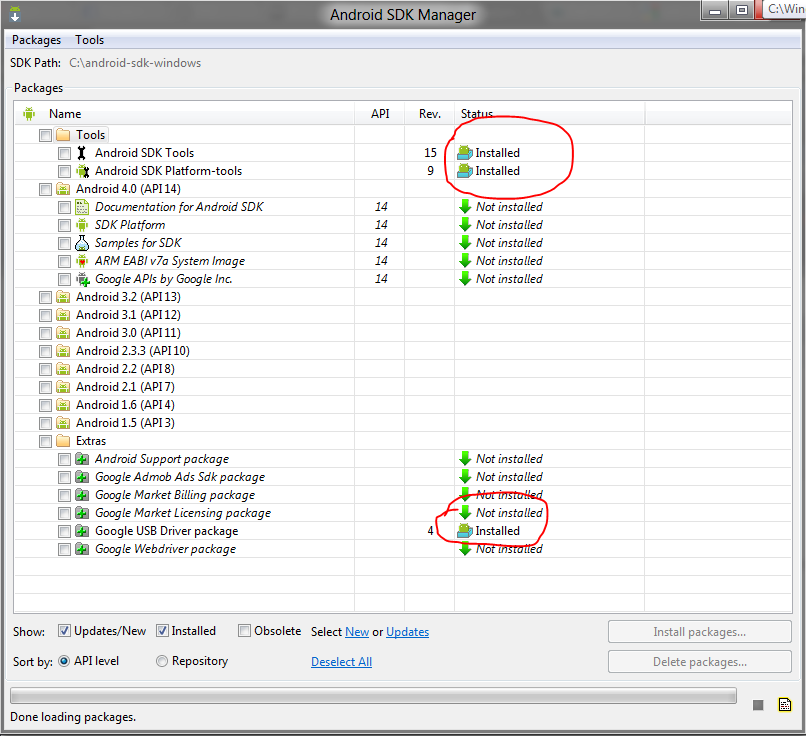Image resolution: width=806 pixels, height=736 pixels.
Task: Click the Google Admob Ads Sdk package icon
Action: [82, 477]
